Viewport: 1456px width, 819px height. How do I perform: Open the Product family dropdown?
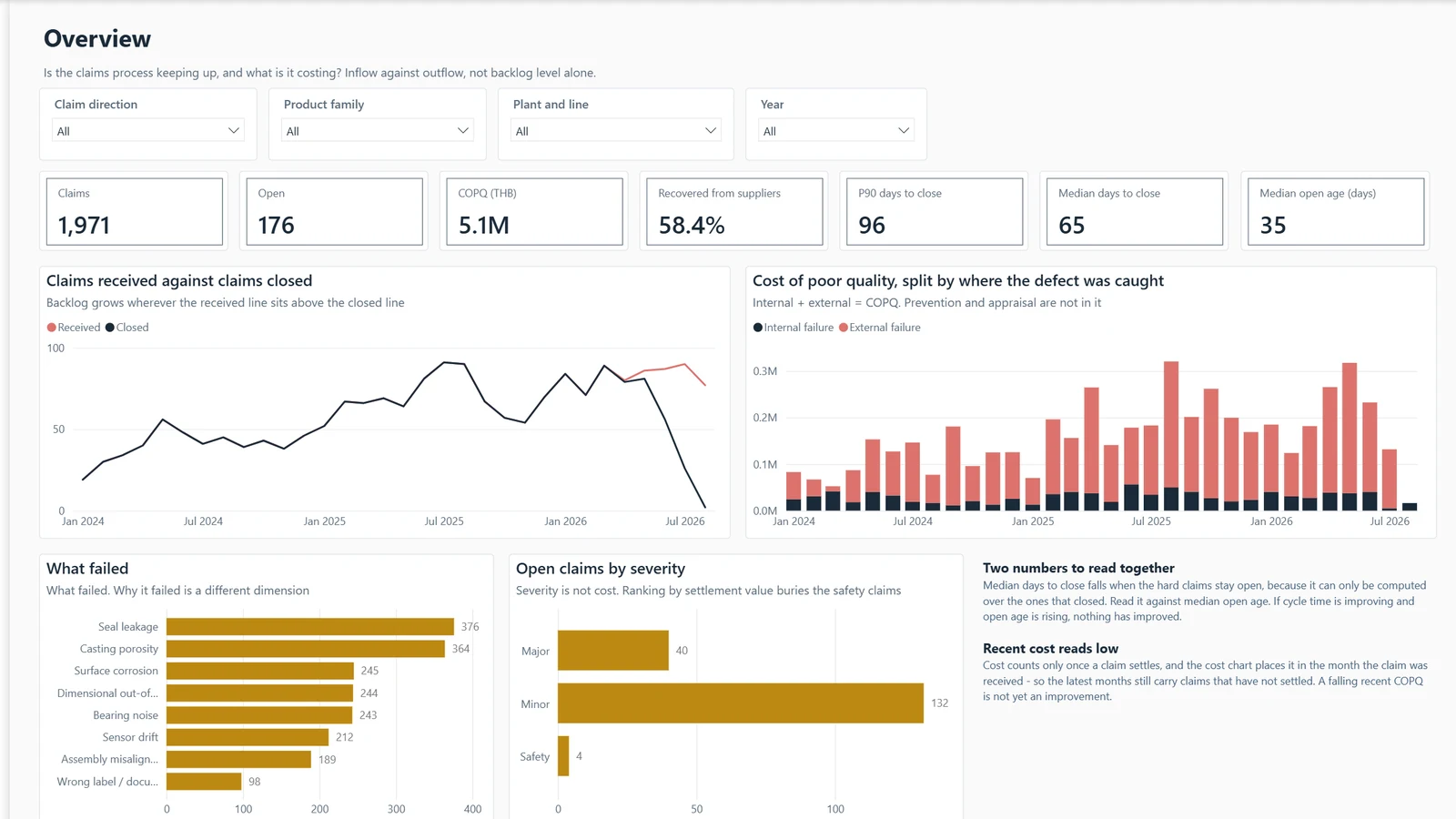378,130
